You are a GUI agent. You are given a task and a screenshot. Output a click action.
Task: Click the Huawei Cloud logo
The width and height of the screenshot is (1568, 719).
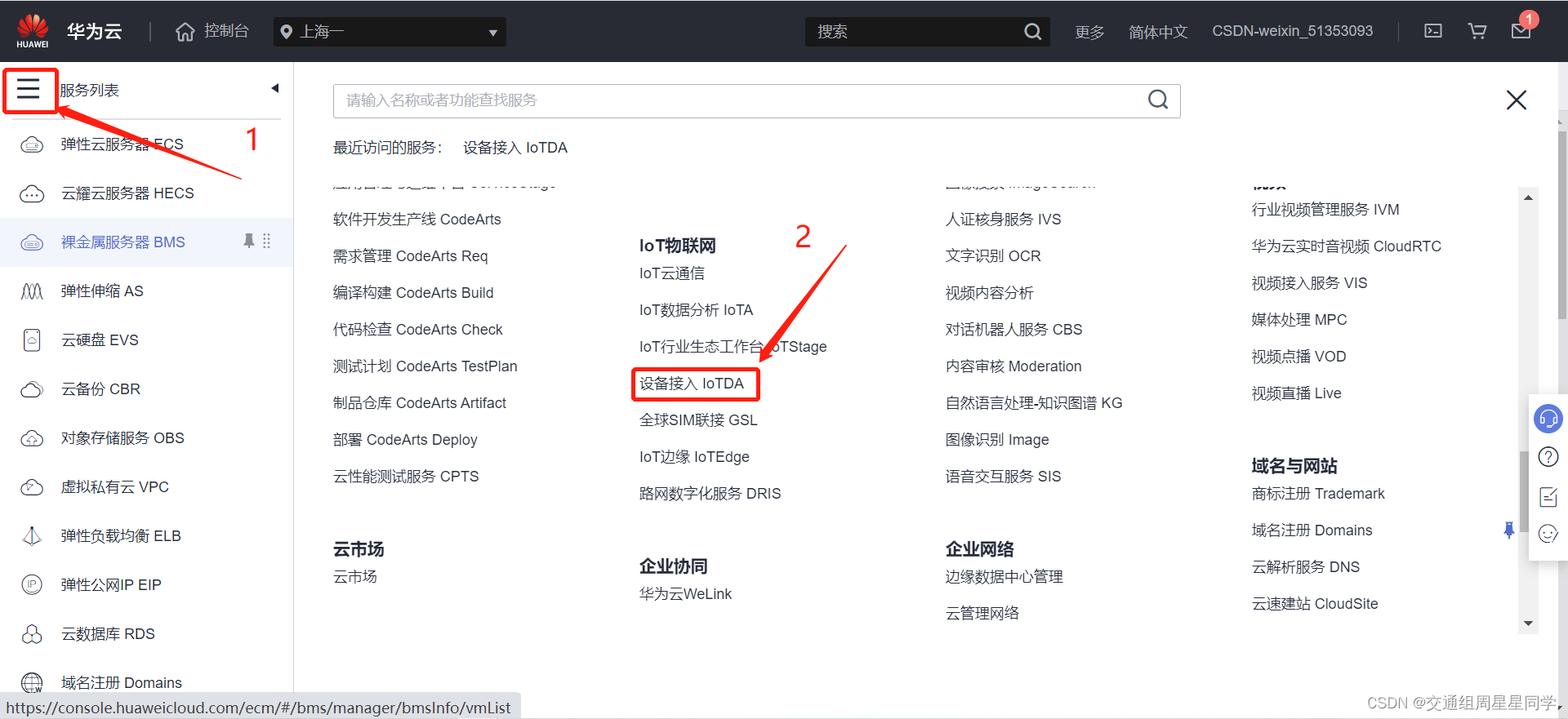tap(33, 31)
